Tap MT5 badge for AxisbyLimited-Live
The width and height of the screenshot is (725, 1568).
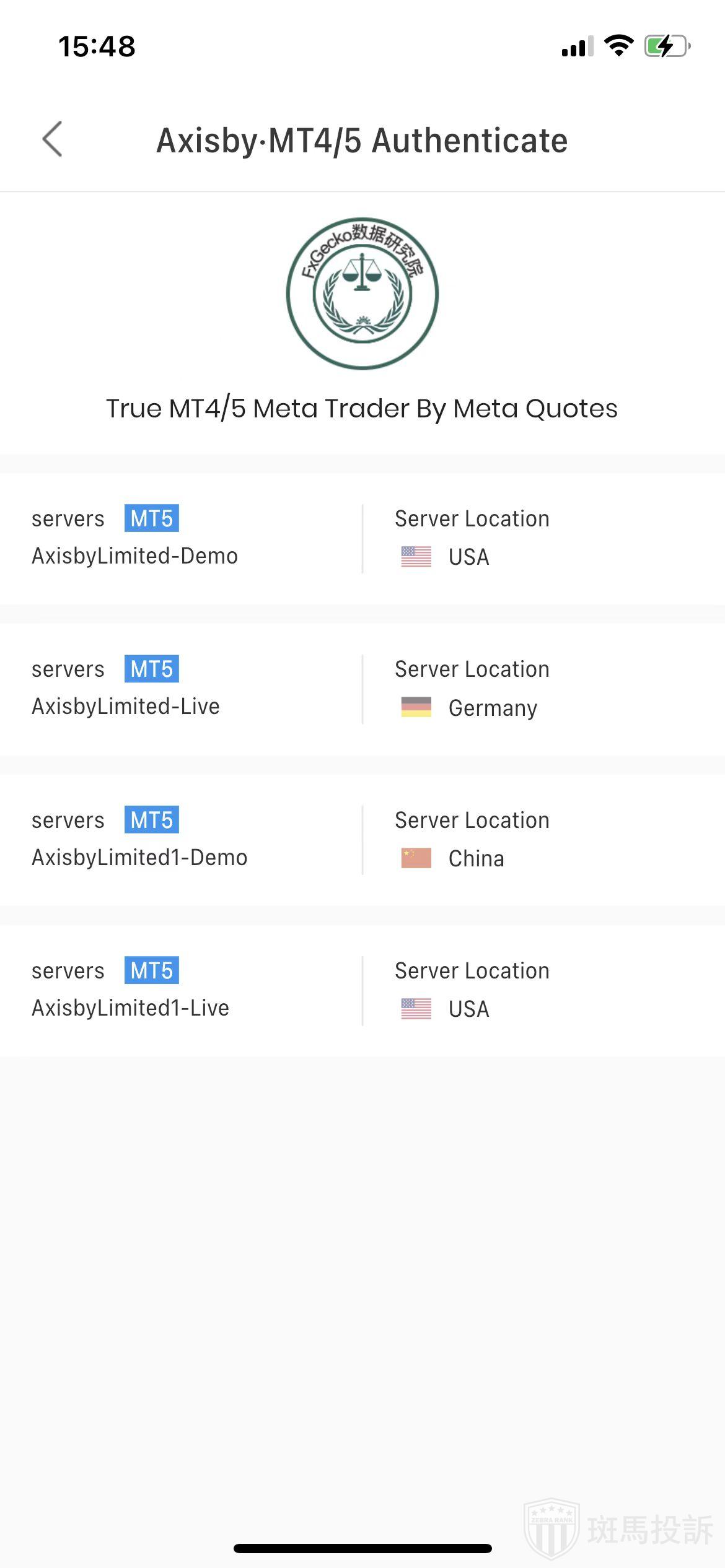152,669
